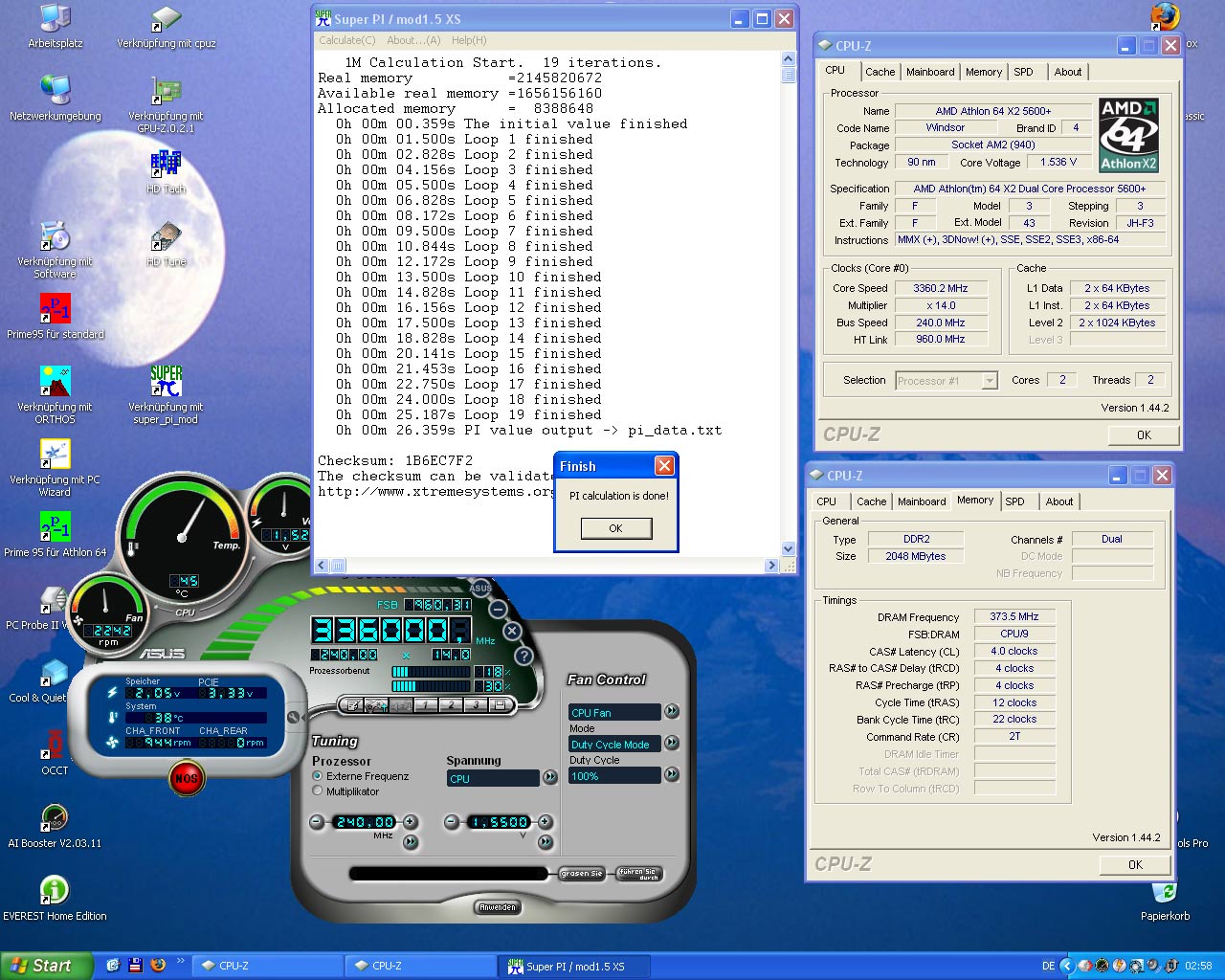1225x980 pixels.
Task: Close the Finish dialog with X
Action: click(x=664, y=466)
